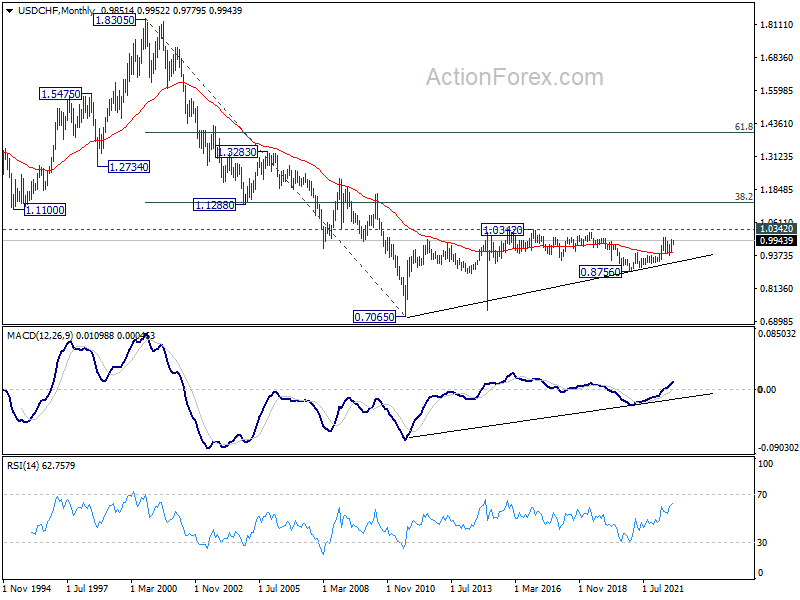Click the ActionForex.com watermark

[x=514, y=77]
